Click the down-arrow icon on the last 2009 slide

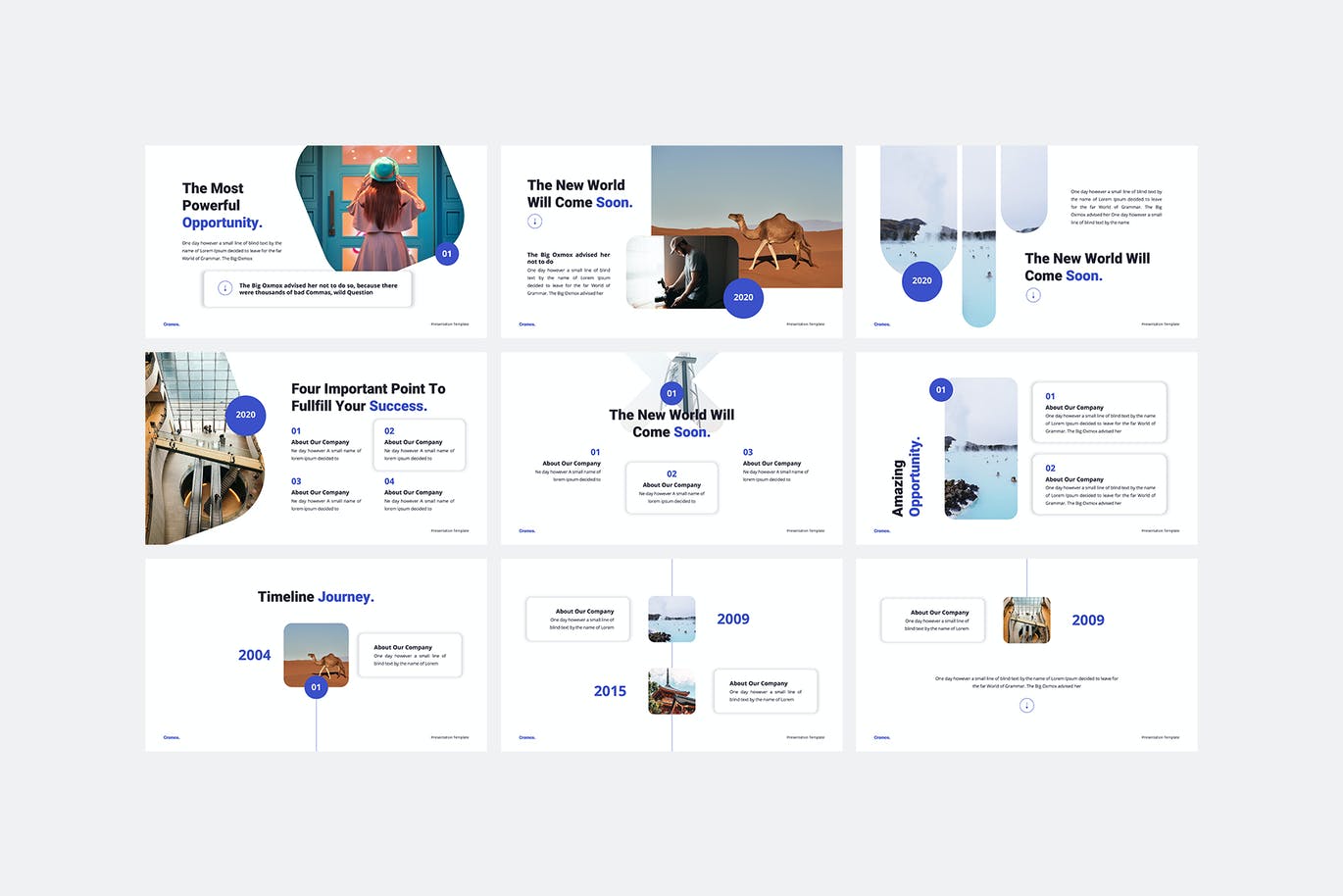tap(1026, 705)
